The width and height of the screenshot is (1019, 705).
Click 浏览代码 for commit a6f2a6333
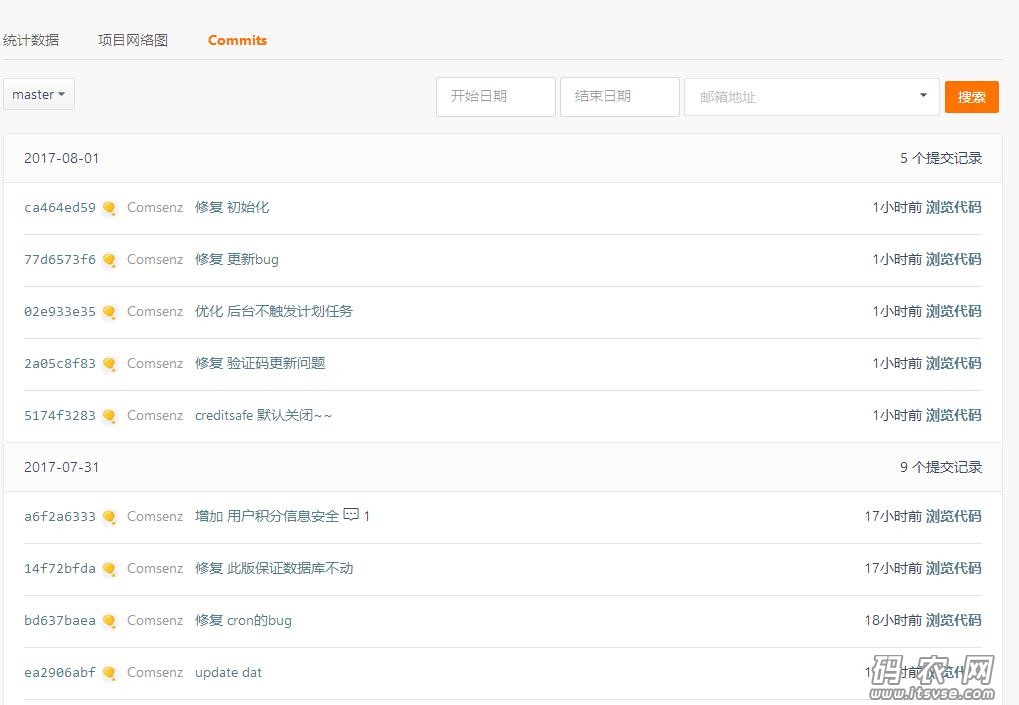pyautogui.click(x=953, y=517)
